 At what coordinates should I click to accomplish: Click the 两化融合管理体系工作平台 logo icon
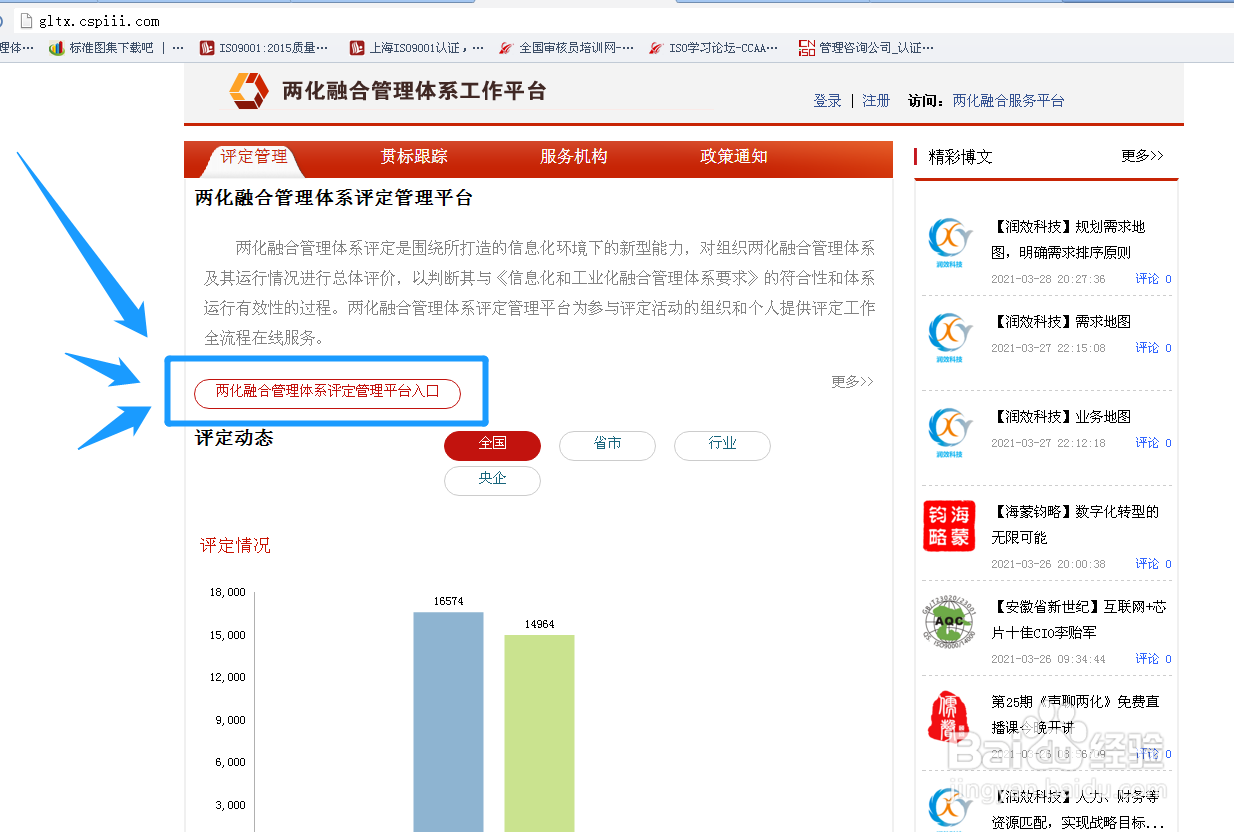(249, 90)
